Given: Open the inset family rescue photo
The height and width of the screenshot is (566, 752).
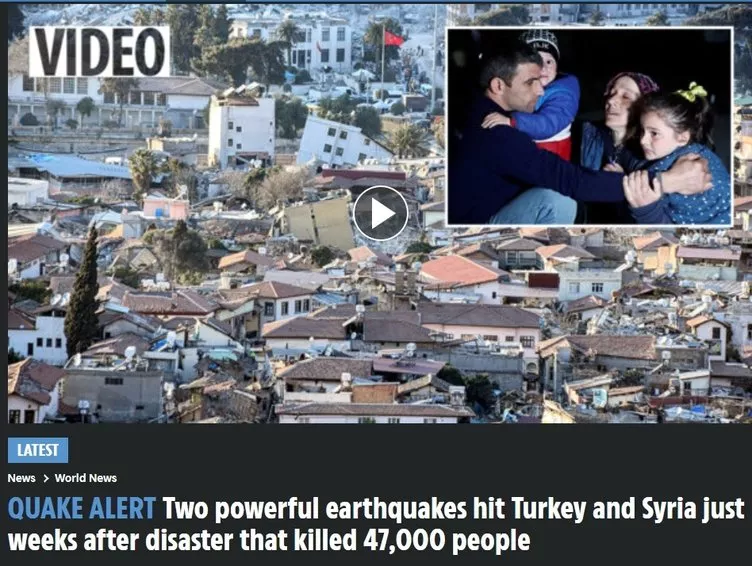Looking at the screenshot, I should point(590,126).
